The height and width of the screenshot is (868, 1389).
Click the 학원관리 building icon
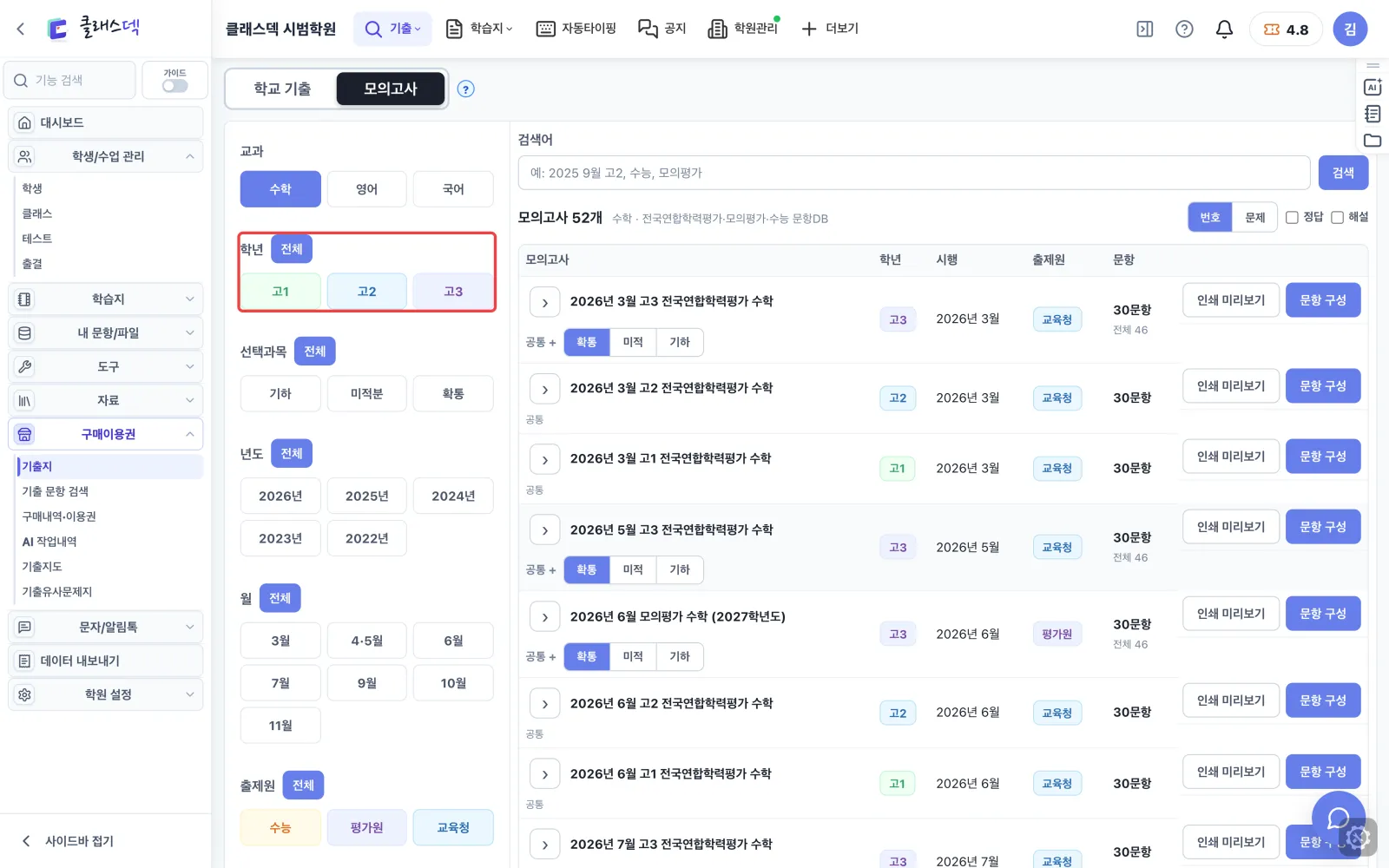pyautogui.click(x=717, y=29)
